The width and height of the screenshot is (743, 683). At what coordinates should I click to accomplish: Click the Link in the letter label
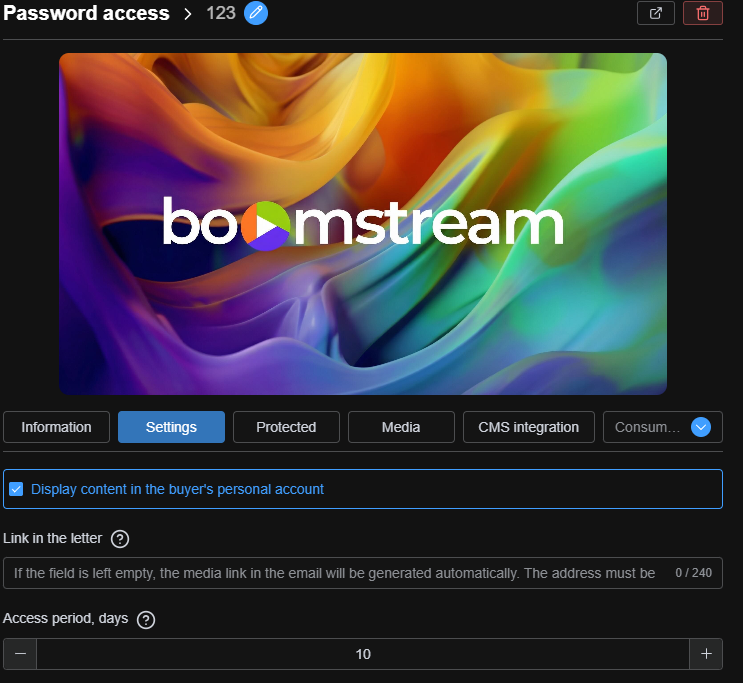coord(53,538)
